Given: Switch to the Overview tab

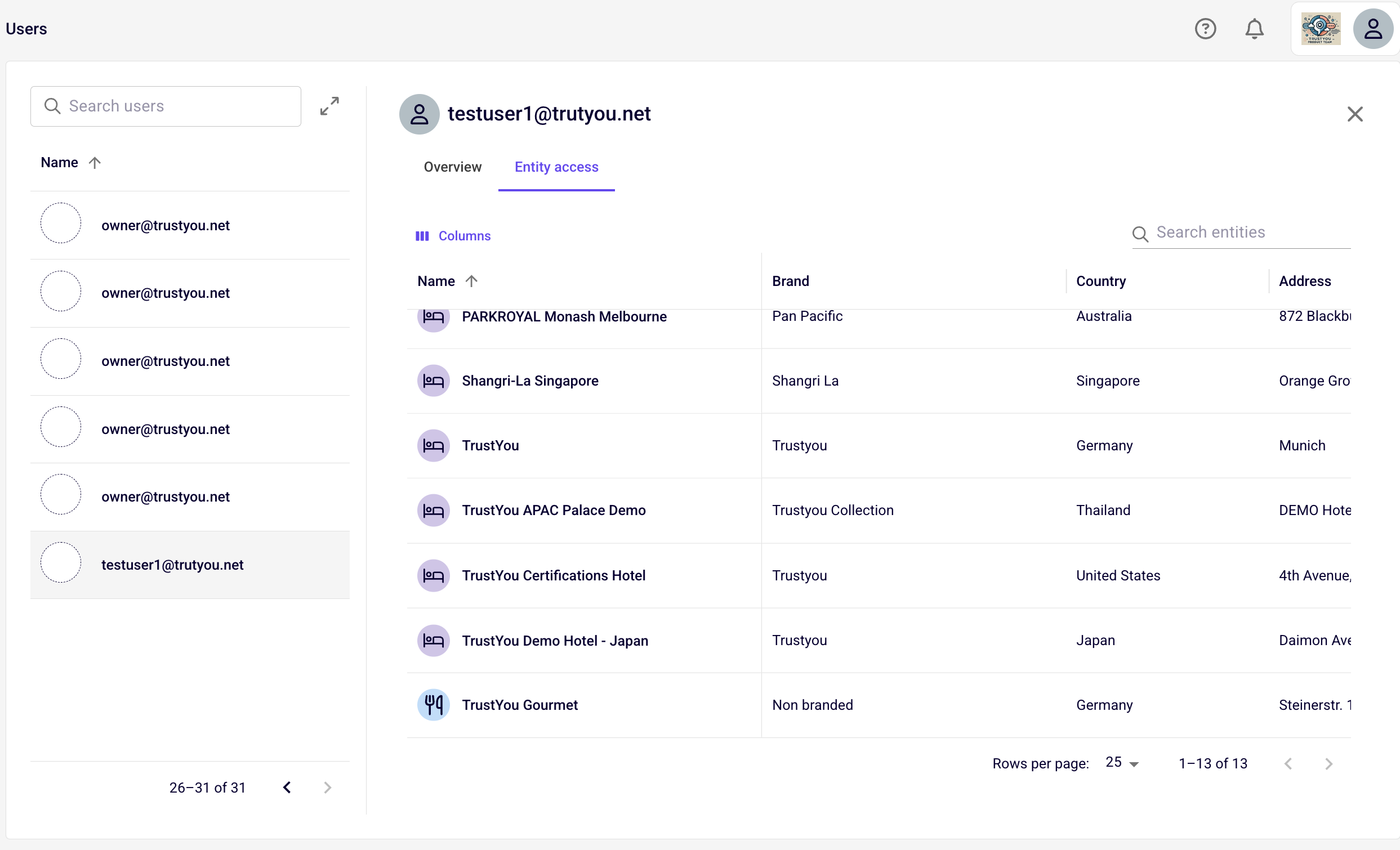Looking at the screenshot, I should pyautogui.click(x=452, y=167).
